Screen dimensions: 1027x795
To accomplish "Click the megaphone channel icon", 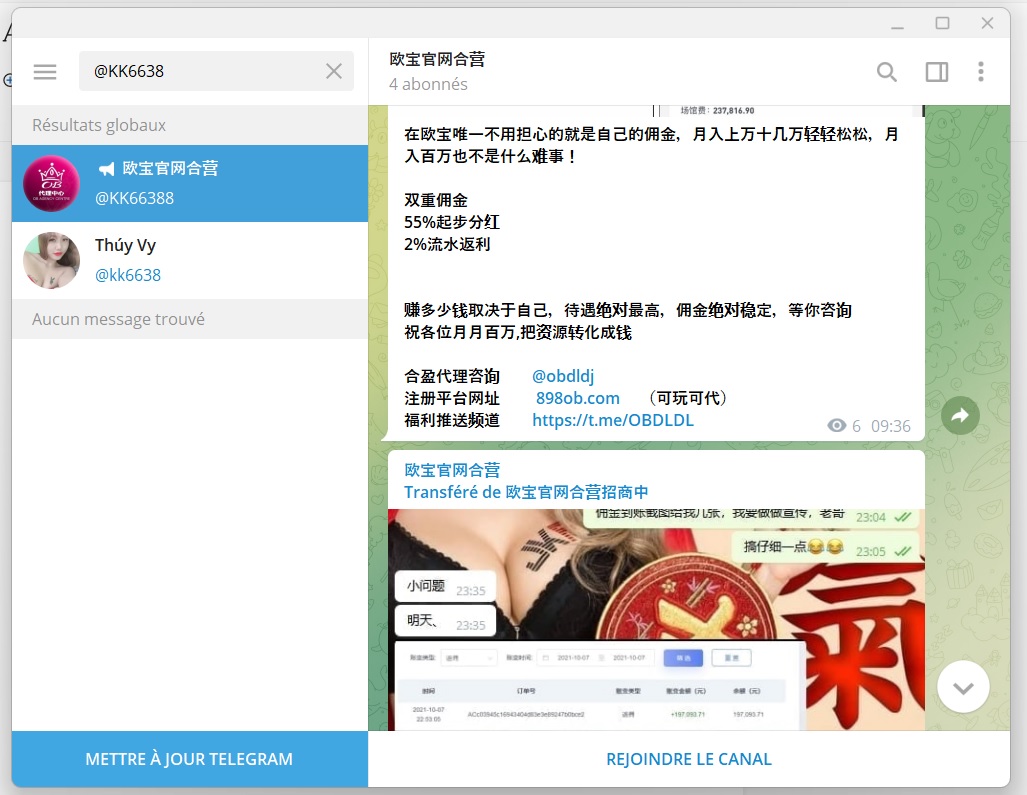I will 106,169.
